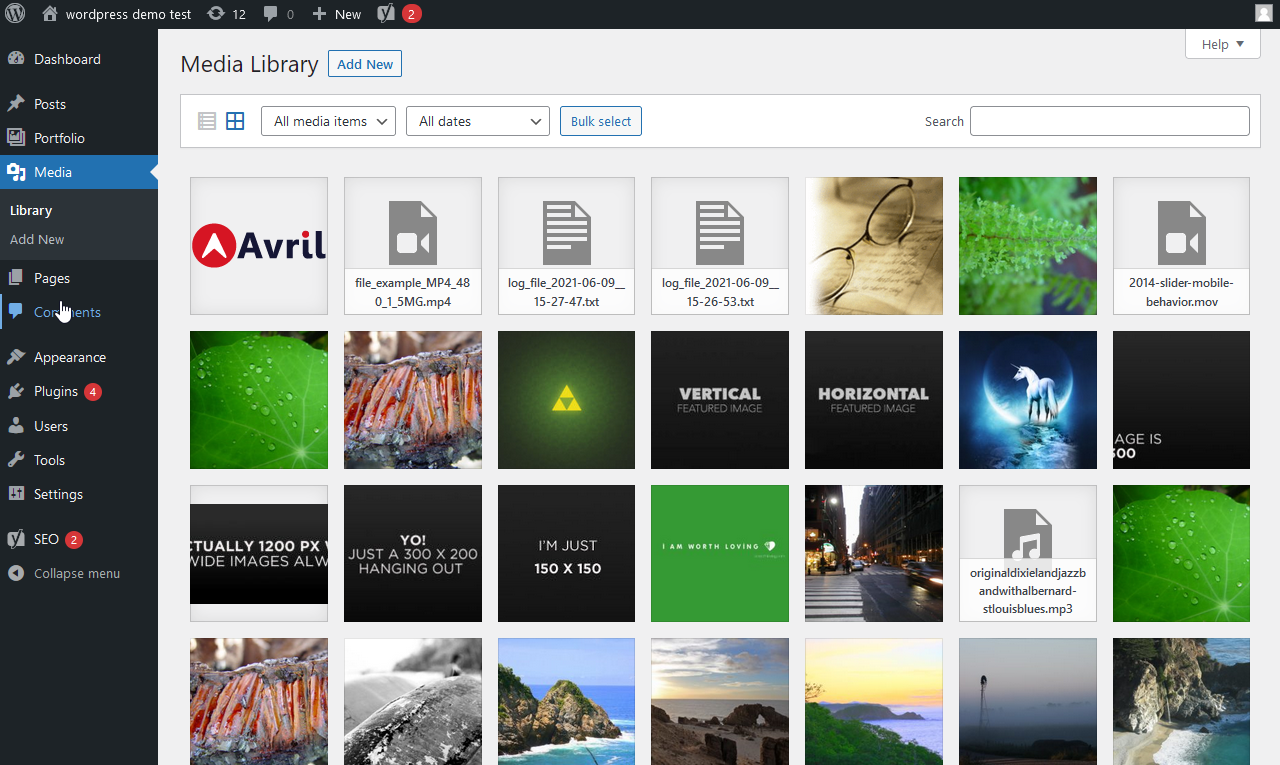Open the All dates dropdown
The height and width of the screenshot is (765, 1280).
click(477, 121)
